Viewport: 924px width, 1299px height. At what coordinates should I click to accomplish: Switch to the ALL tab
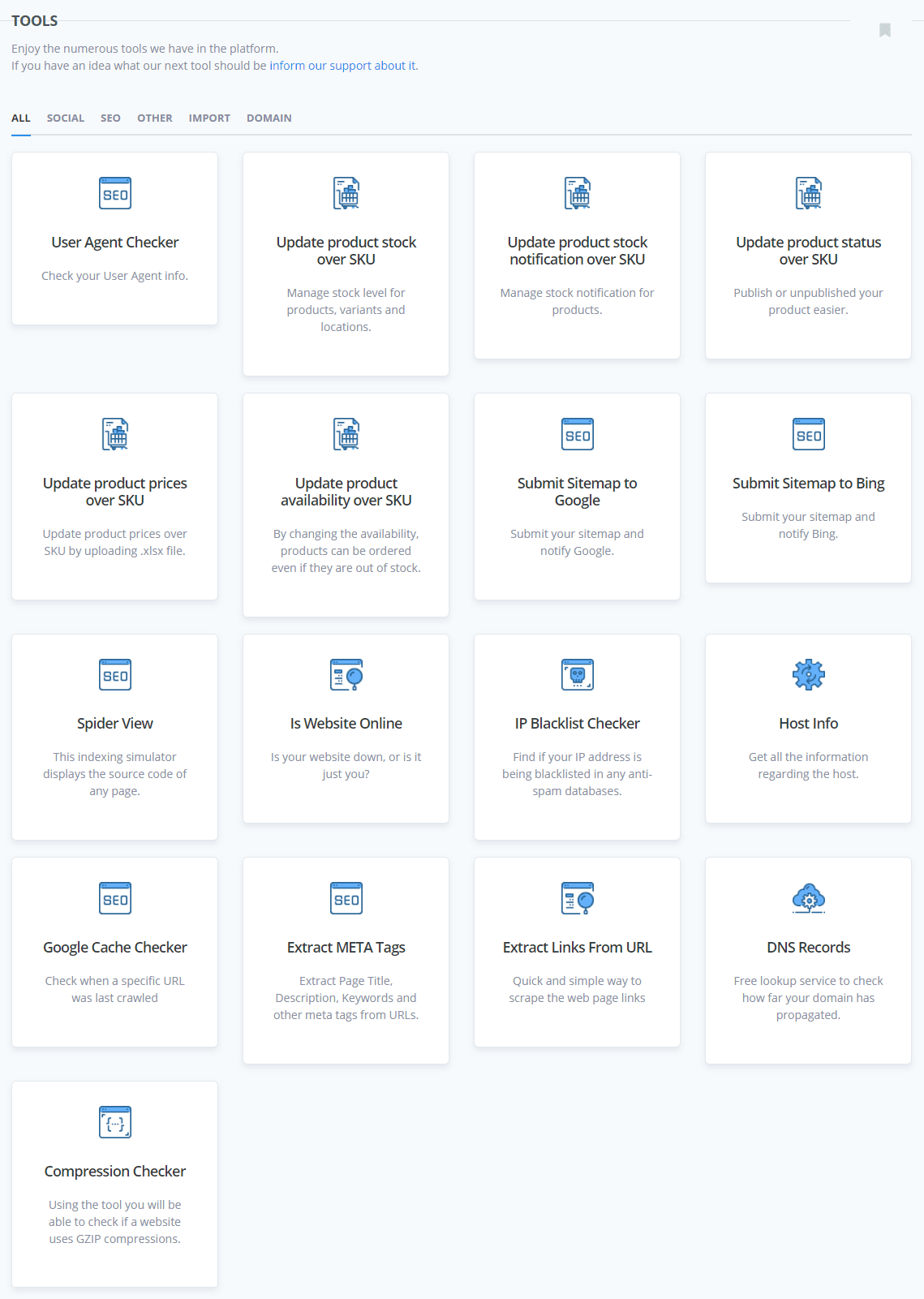coord(21,118)
